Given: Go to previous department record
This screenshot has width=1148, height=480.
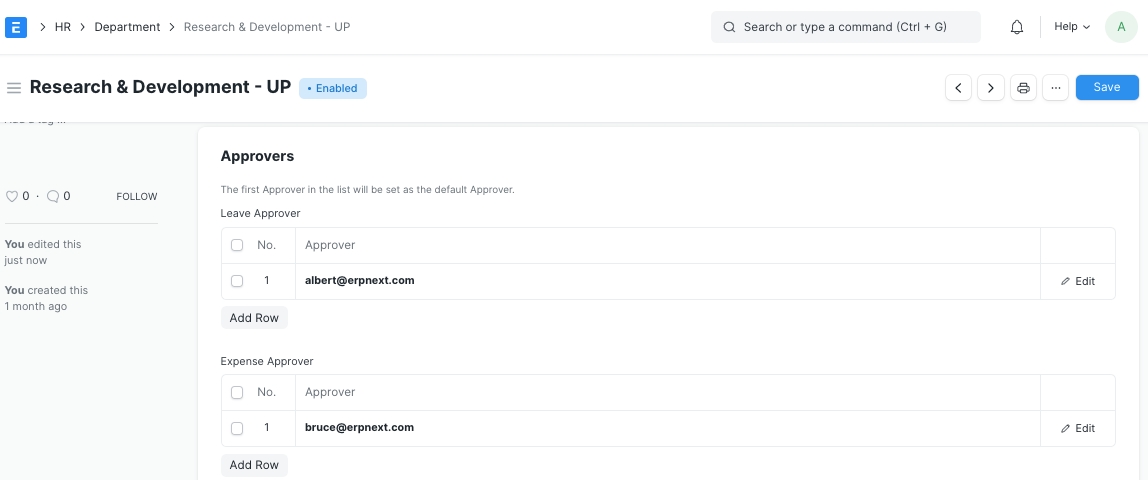Looking at the screenshot, I should (x=958, y=88).
